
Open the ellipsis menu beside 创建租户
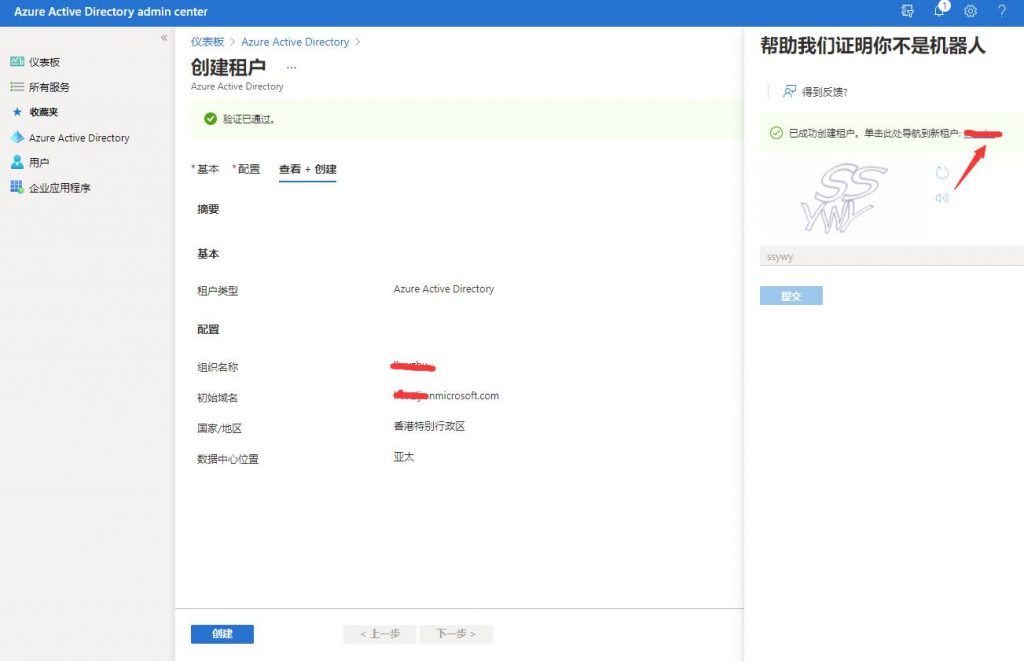pos(291,67)
